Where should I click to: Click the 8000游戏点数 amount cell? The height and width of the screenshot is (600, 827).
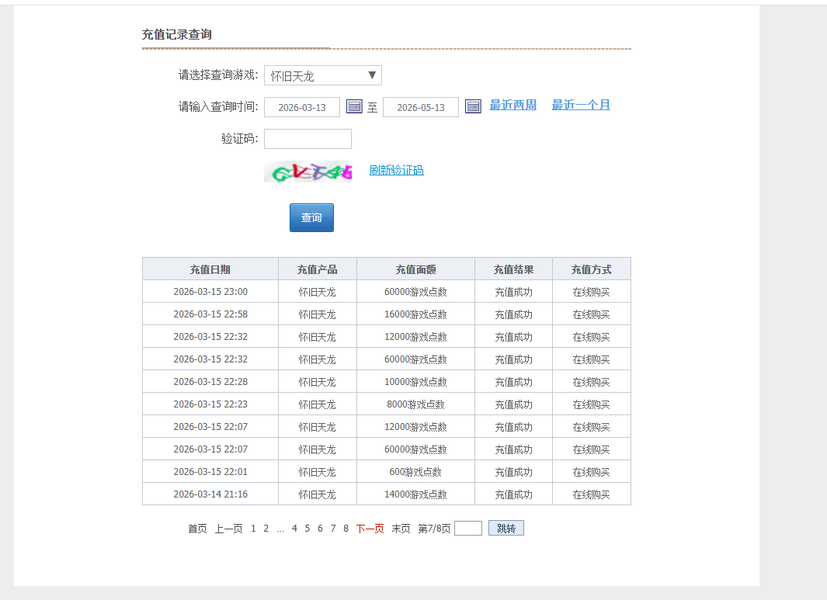(x=416, y=404)
